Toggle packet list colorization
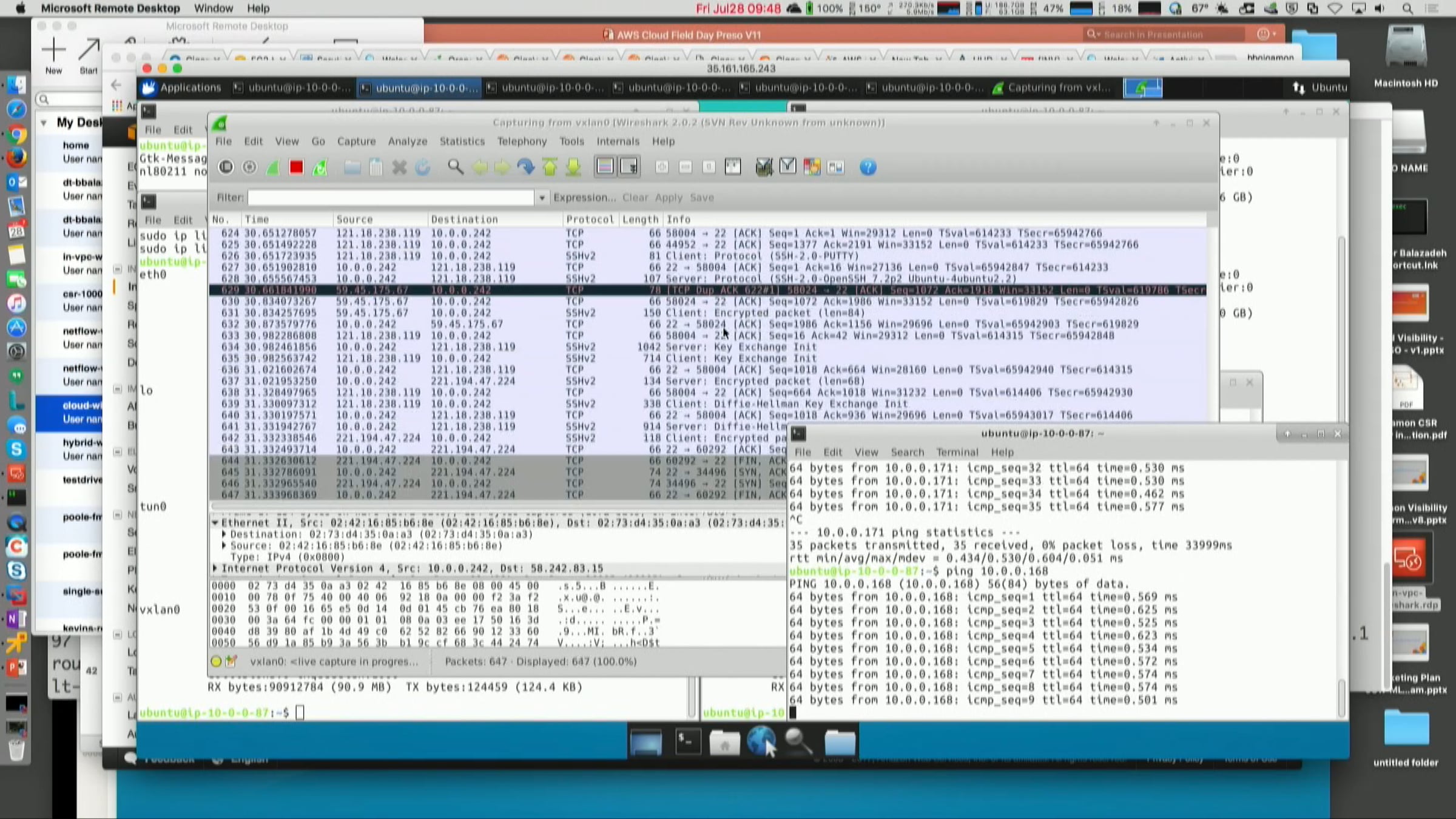 (605, 167)
